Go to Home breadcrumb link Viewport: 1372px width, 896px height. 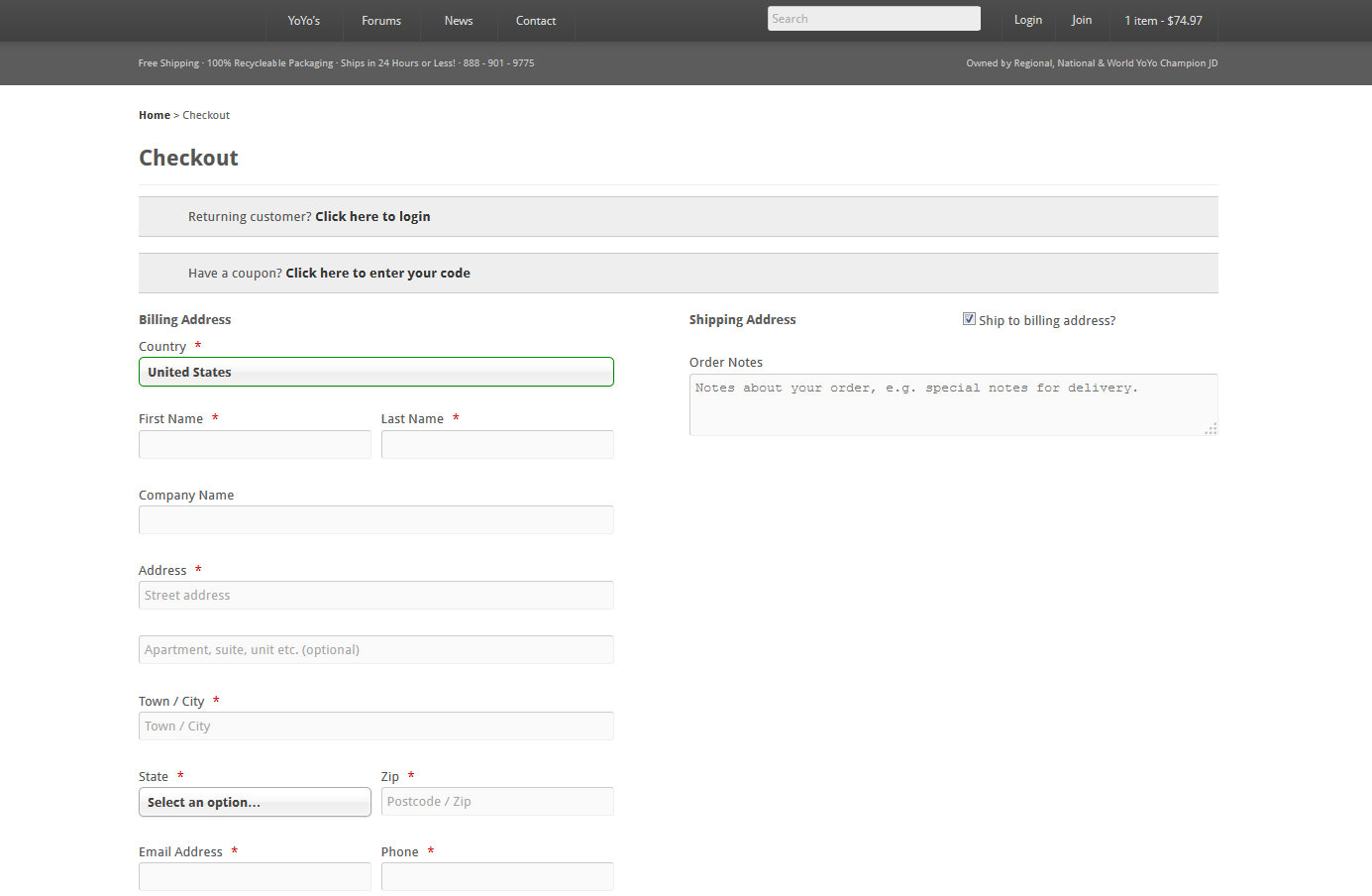click(x=154, y=115)
